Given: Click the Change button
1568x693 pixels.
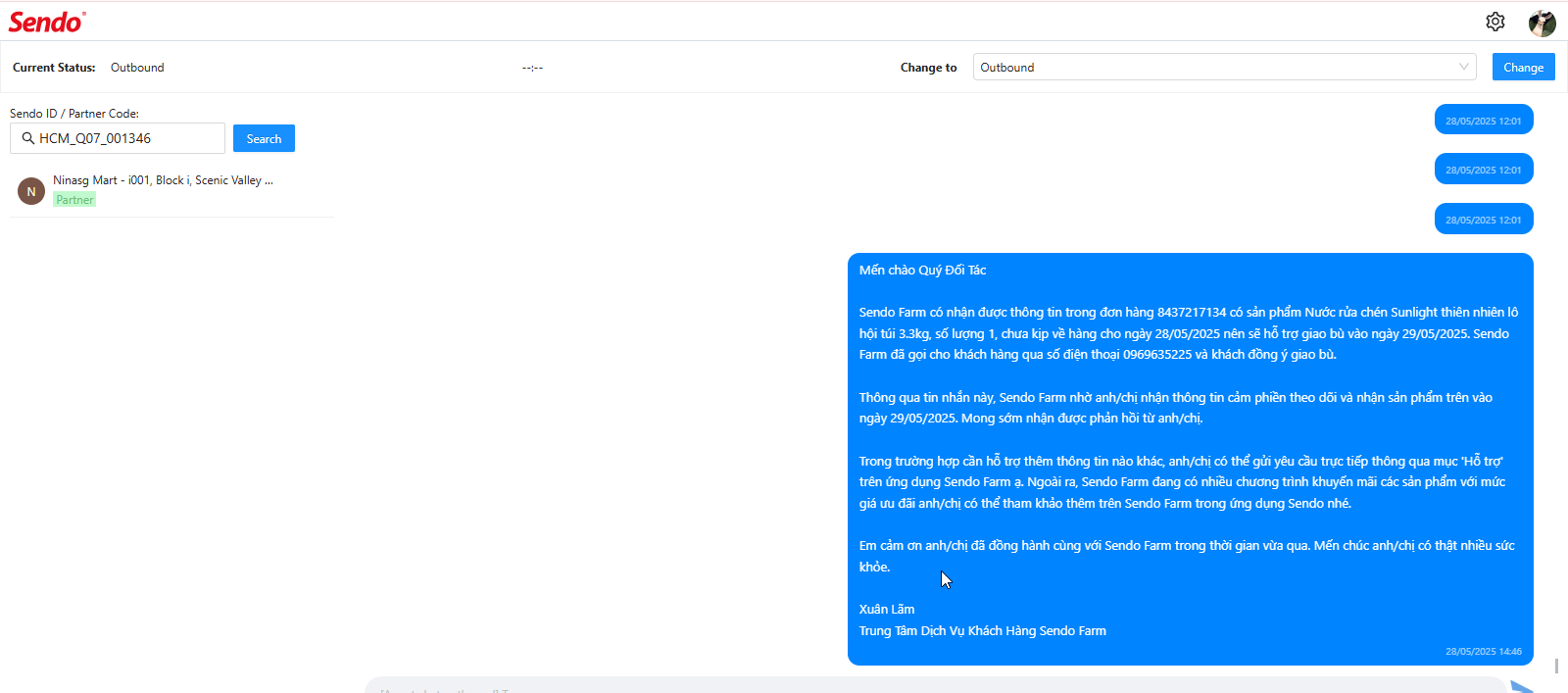Looking at the screenshot, I should pos(1523,67).
